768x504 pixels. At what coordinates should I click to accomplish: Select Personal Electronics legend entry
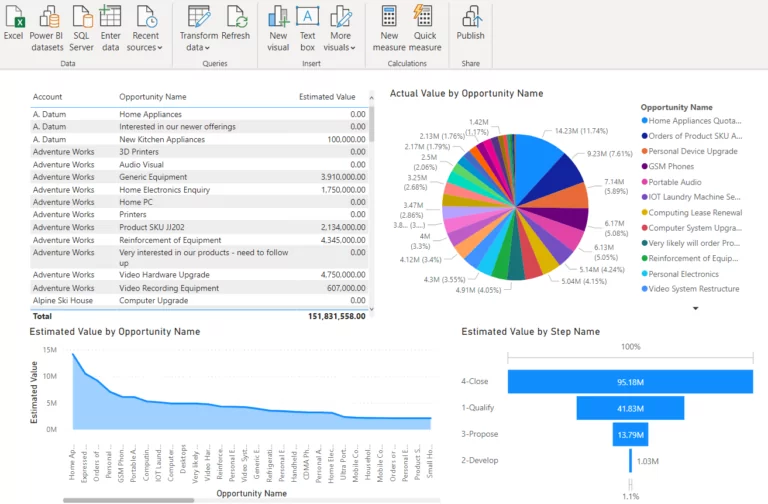[x=680, y=274]
